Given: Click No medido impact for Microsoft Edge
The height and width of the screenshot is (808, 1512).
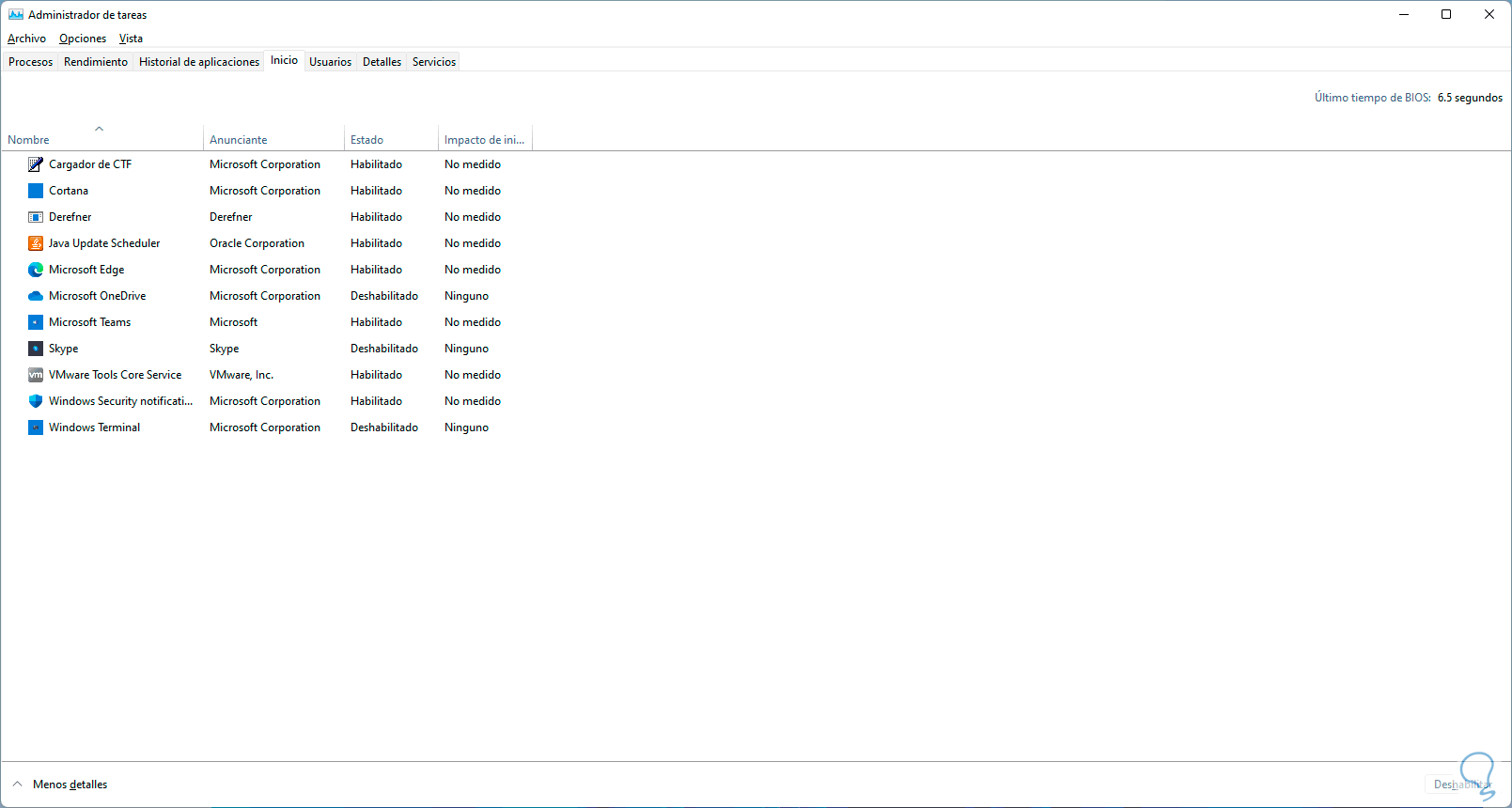Looking at the screenshot, I should 473,270.
